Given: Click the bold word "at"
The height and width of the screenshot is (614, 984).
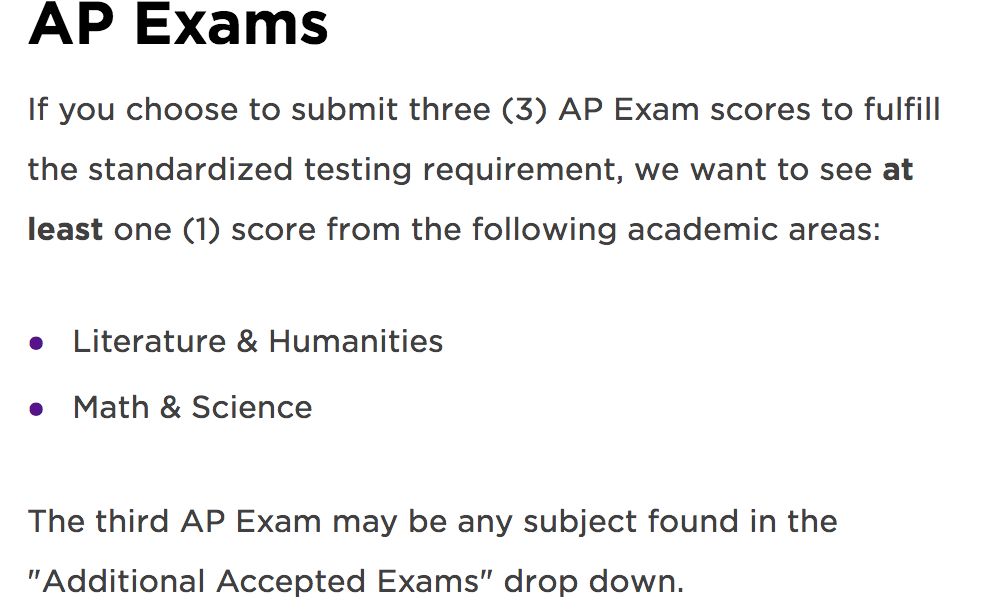Looking at the screenshot, I should pos(897,170).
